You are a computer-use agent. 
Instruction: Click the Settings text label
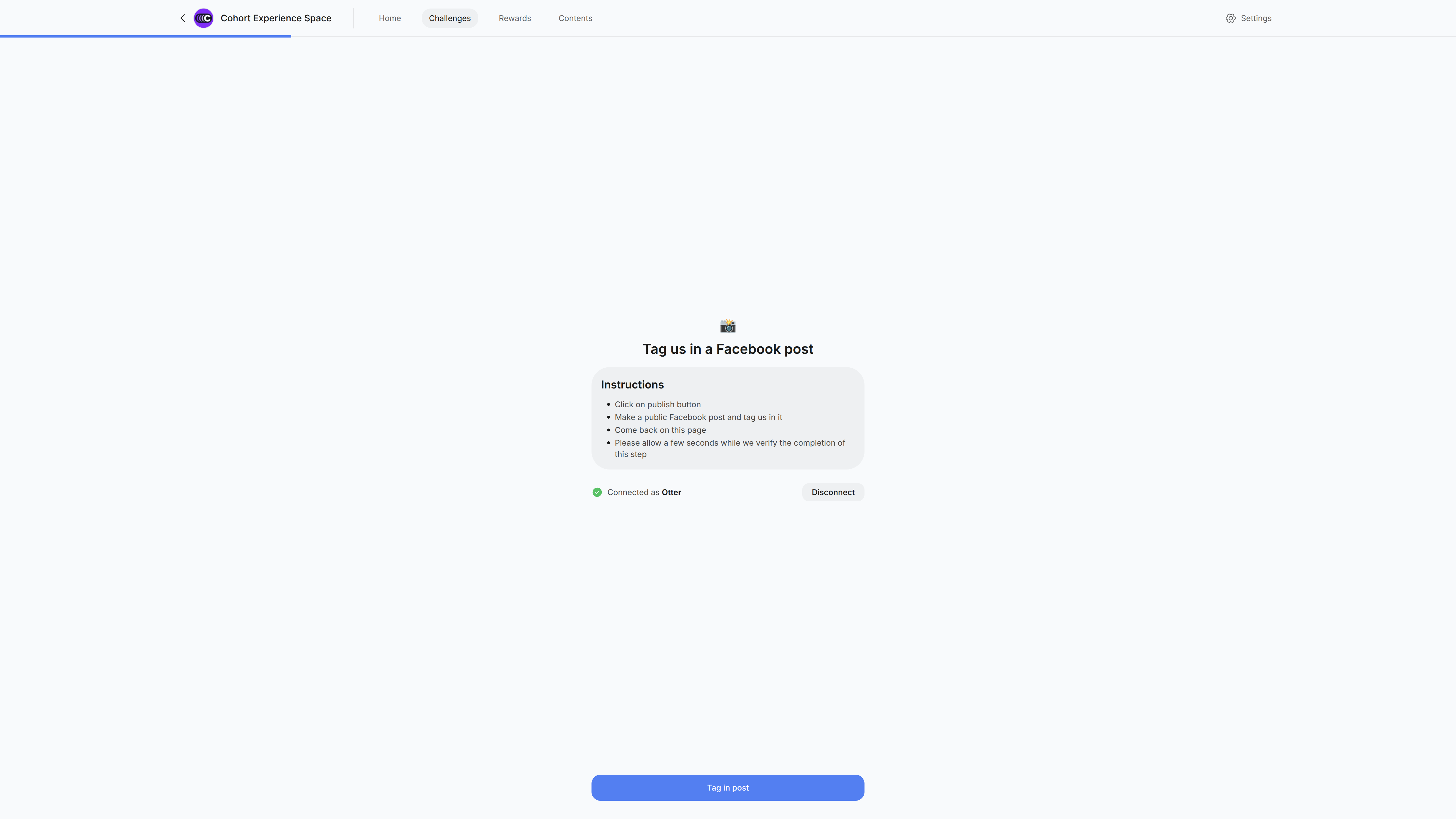[1256, 18]
